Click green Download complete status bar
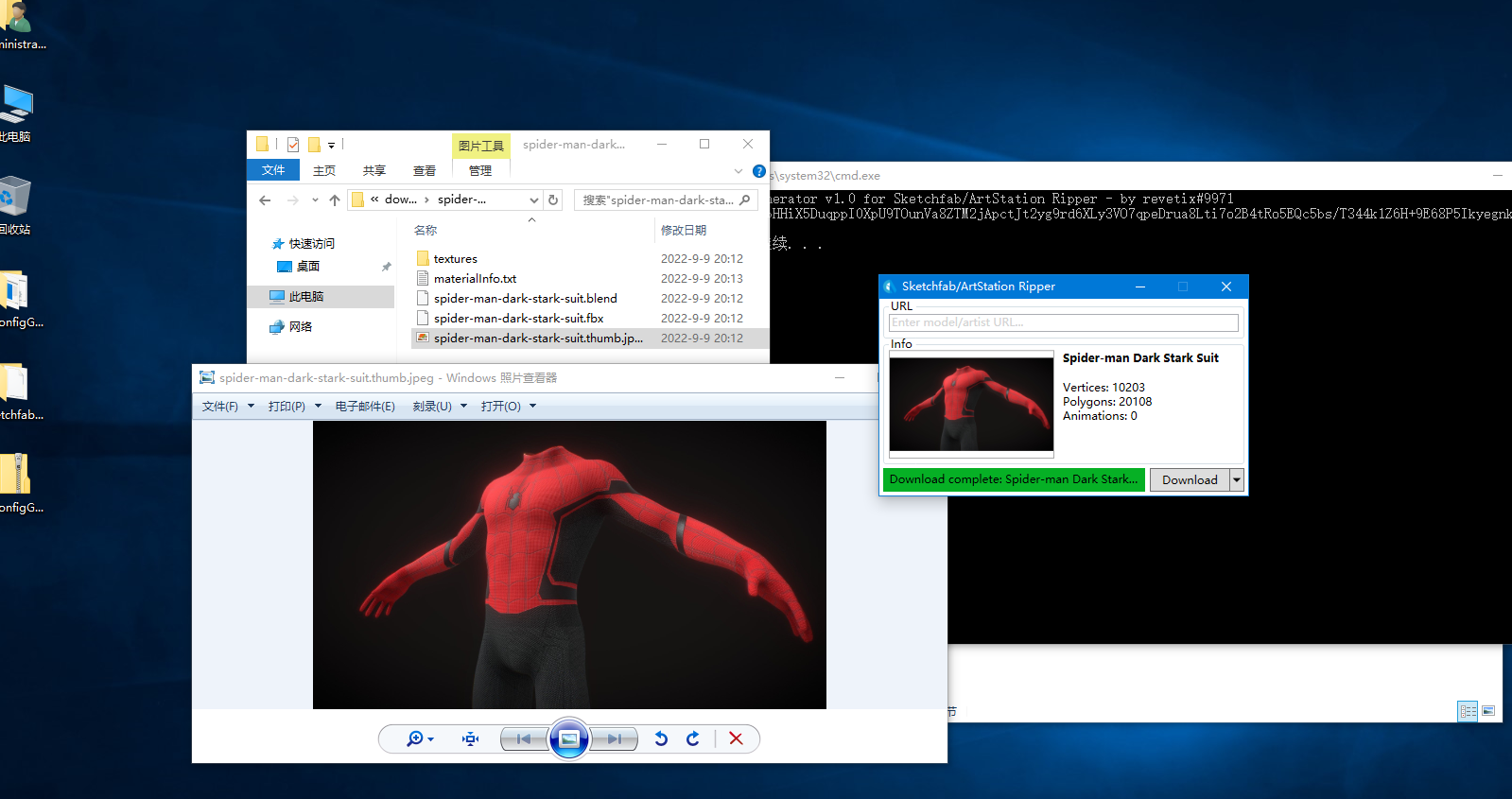This screenshot has height=799, width=1512. click(x=1014, y=480)
